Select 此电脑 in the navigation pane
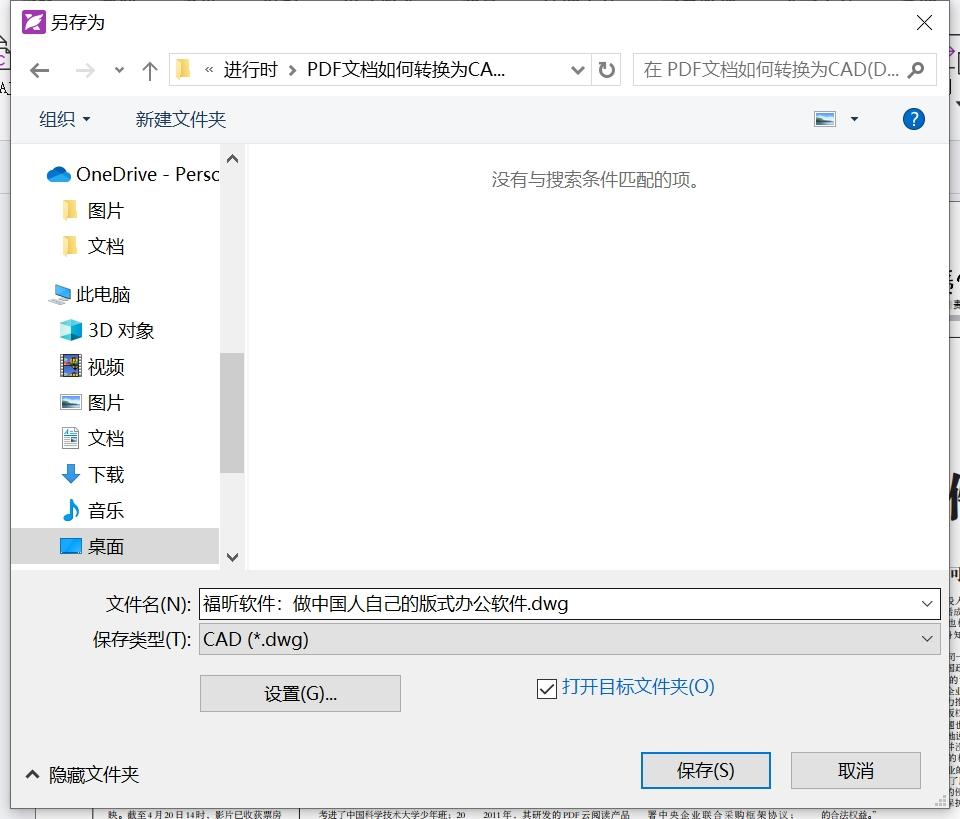The height and width of the screenshot is (819, 960). pyautogui.click(x=89, y=294)
